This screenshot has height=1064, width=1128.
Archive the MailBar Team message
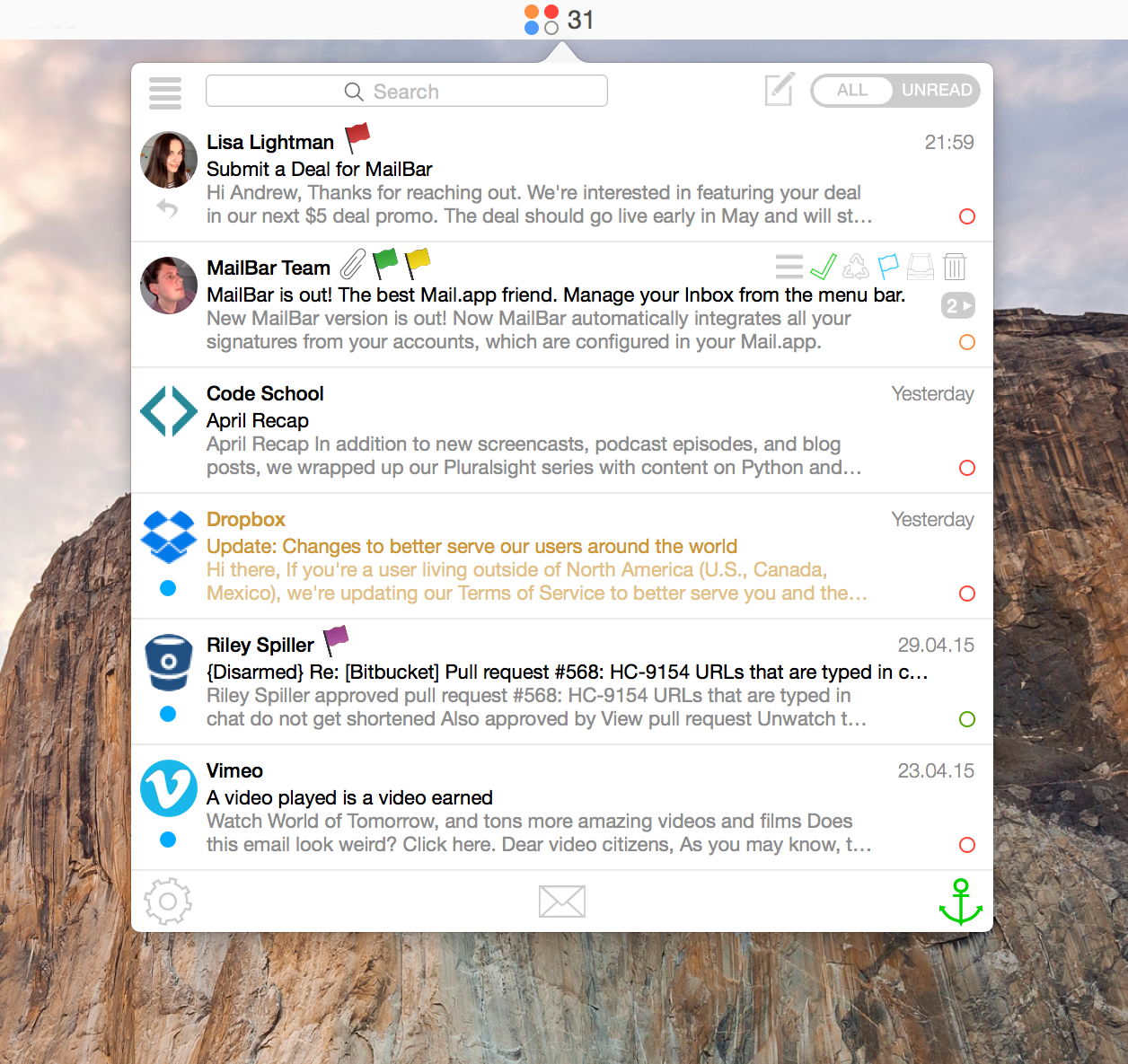(x=921, y=266)
